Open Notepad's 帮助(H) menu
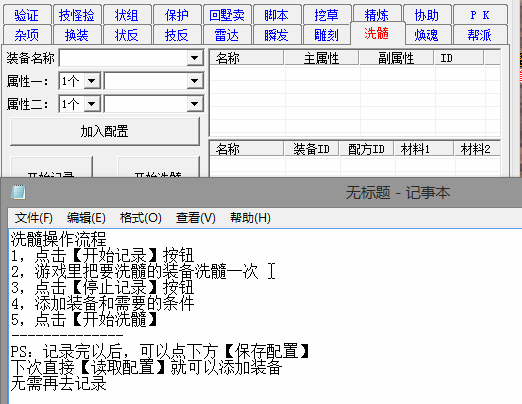Image resolution: width=522 pixels, height=404 pixels. pos(250,218)
